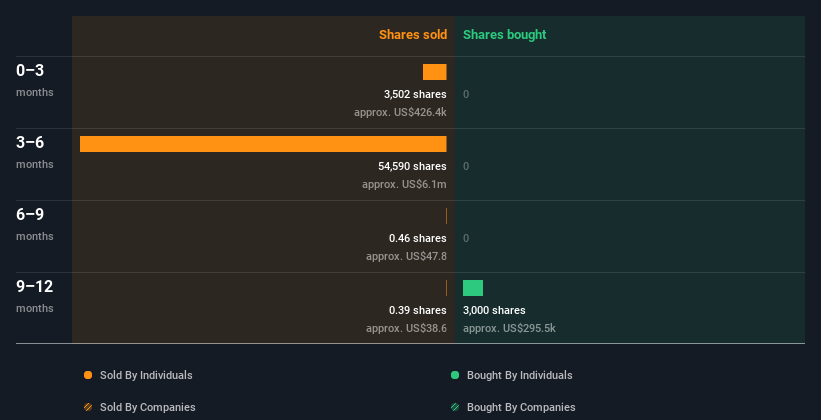Toggle the Bought By Individuals legend dot
The width and height of the screenshot is (821, 420).
tap(455, 375)
